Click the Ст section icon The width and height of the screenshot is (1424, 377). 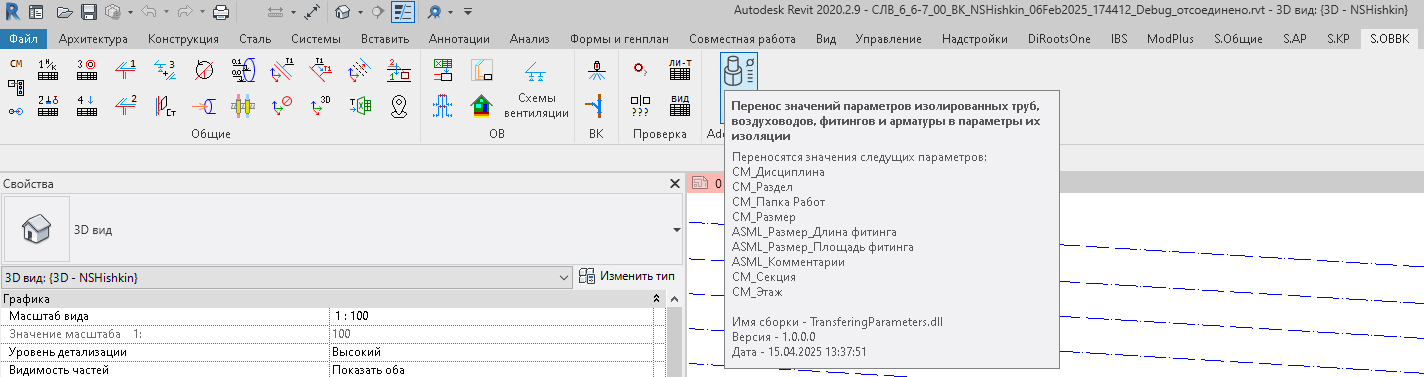(x=165, y=105)
